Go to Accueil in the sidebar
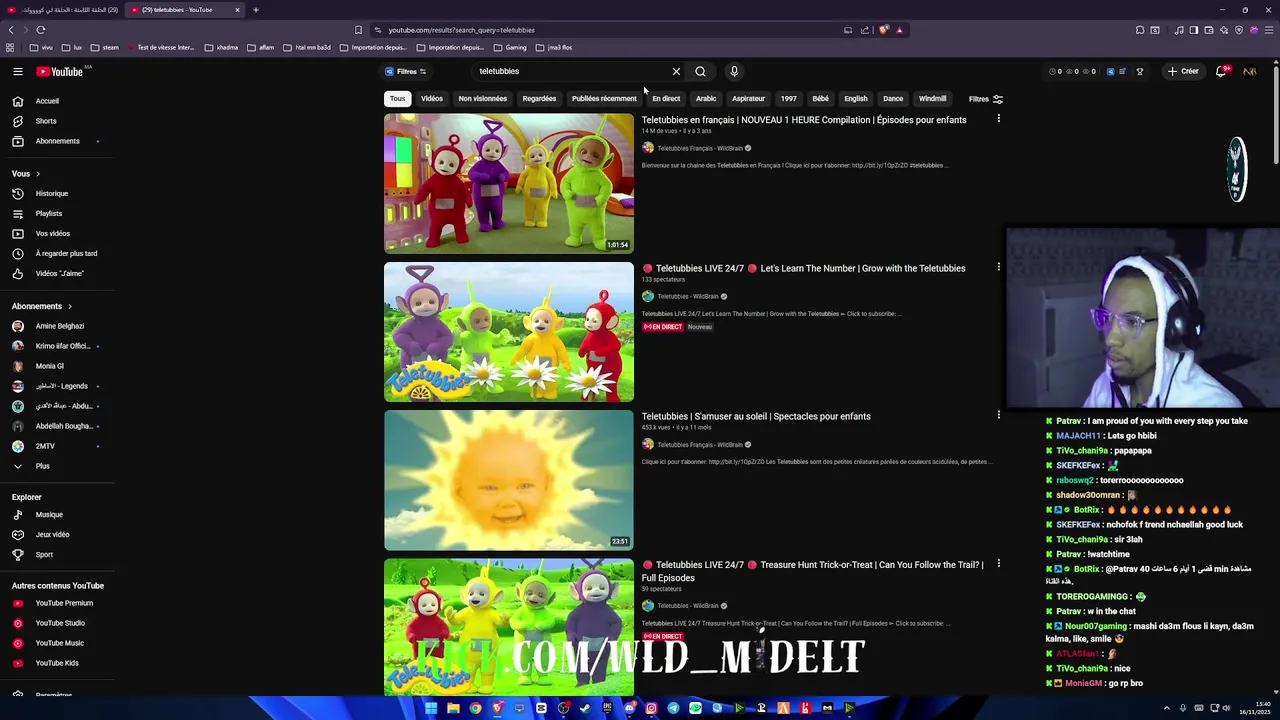 pyautogui.click(x=47, y=101)
